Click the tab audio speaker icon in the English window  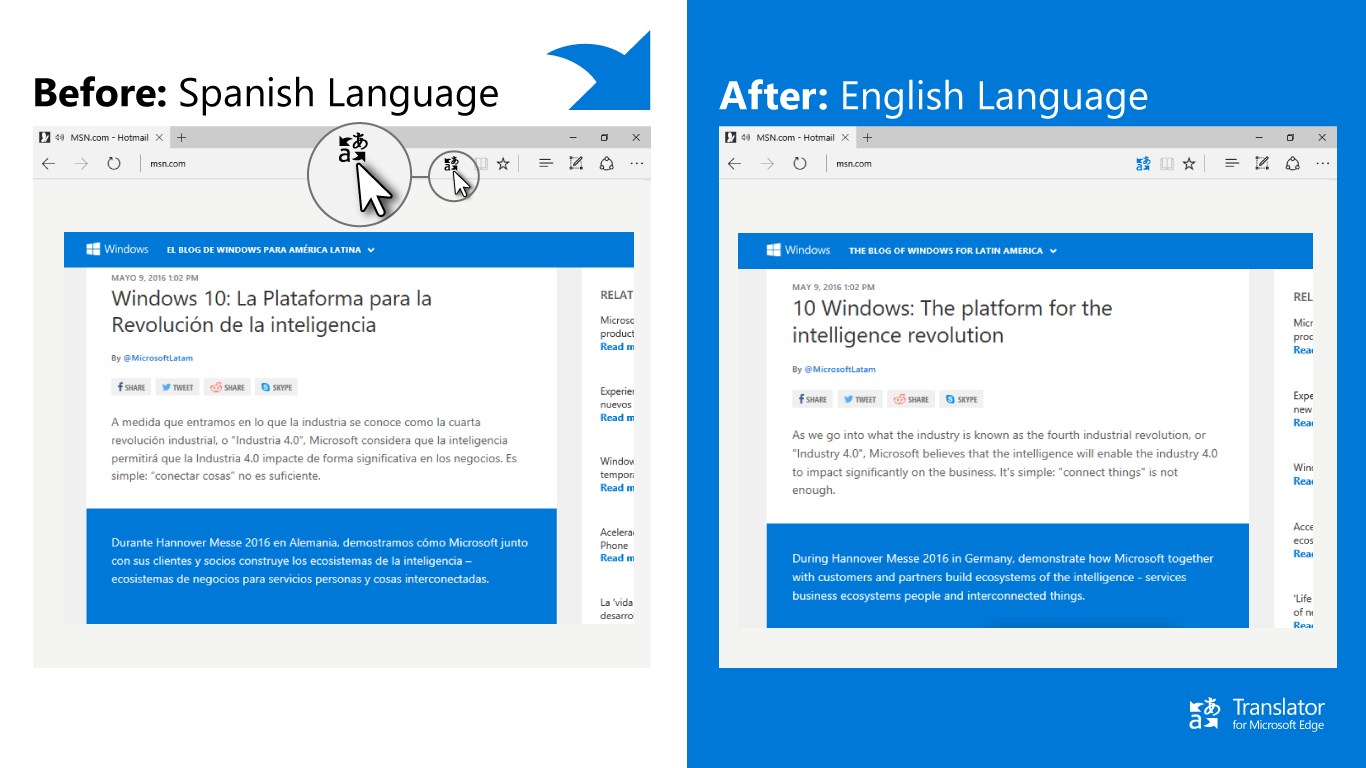[x=746, y=137]
